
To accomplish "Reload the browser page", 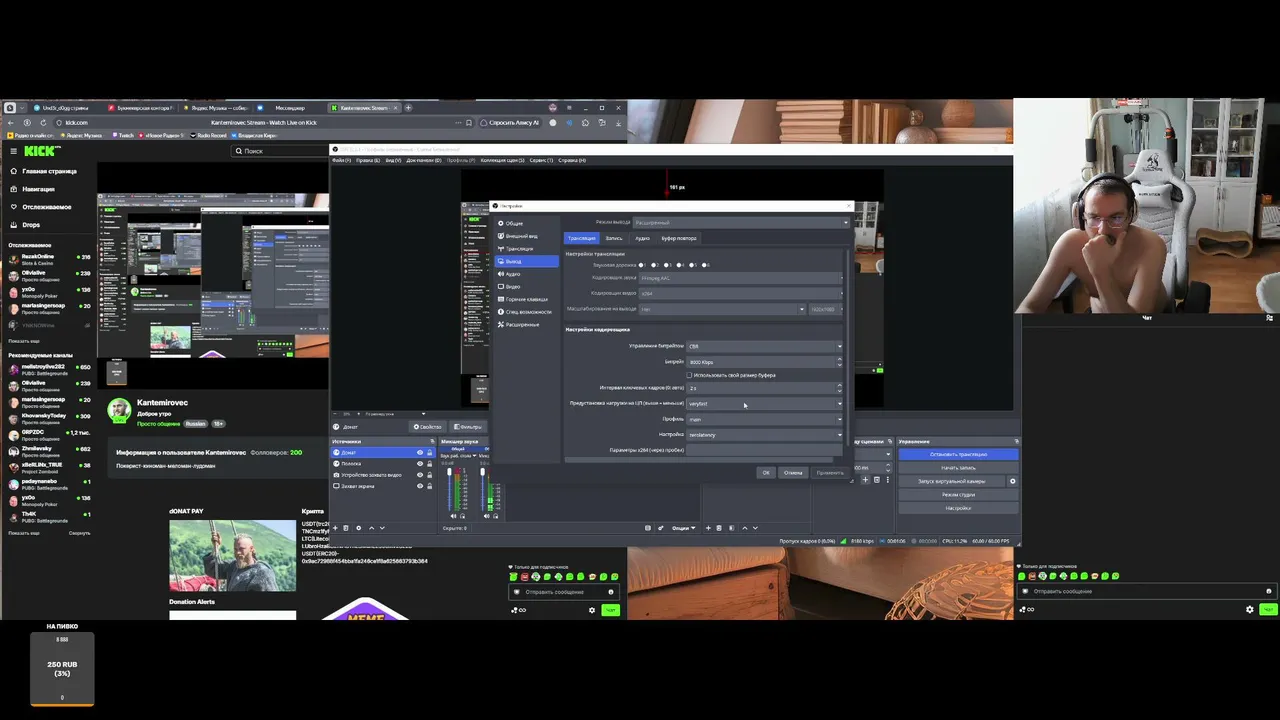I will 43,123.
